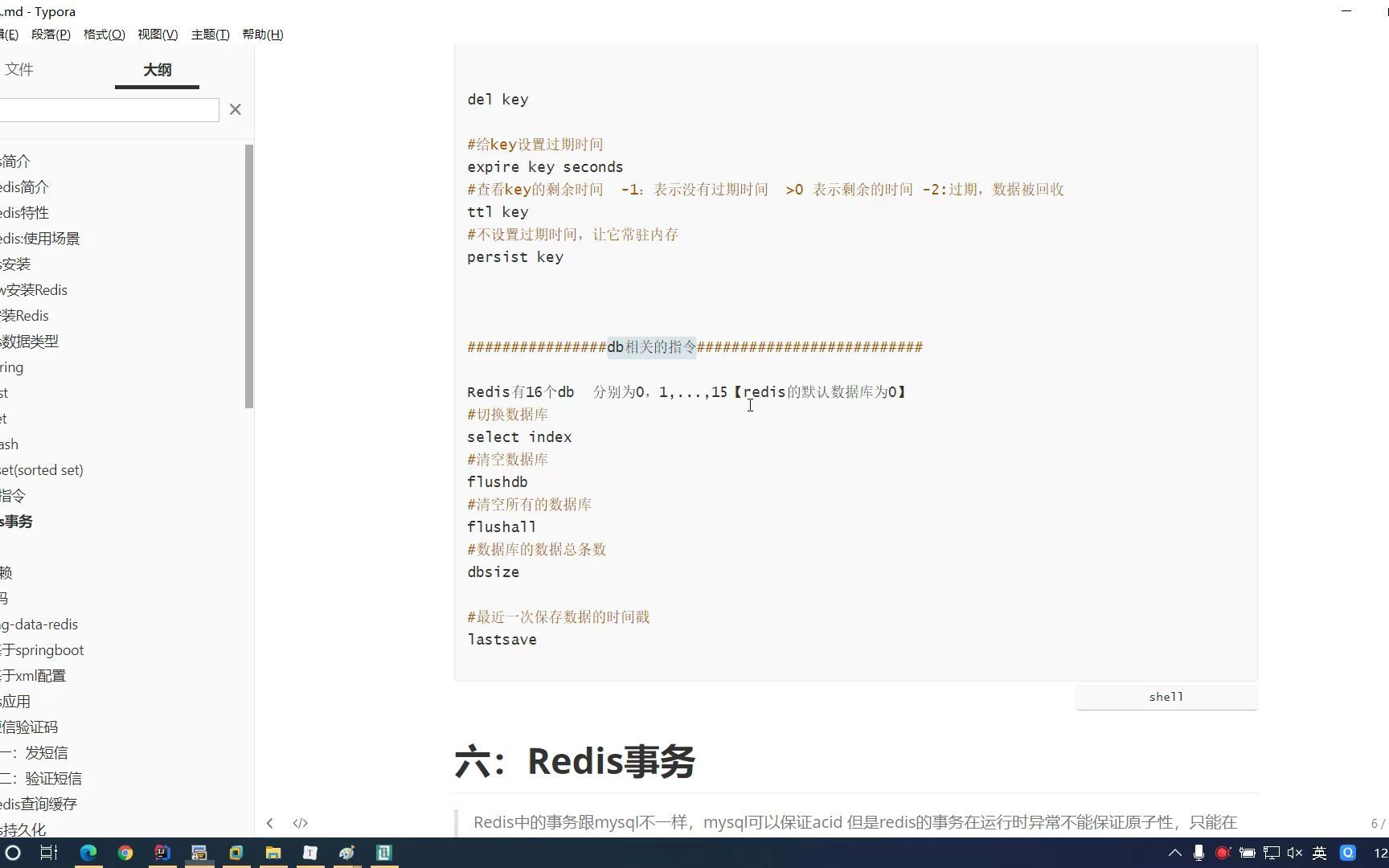Switch input language via the 英 indicator
Screen dimensions: 1389x868
point(1321,853)
